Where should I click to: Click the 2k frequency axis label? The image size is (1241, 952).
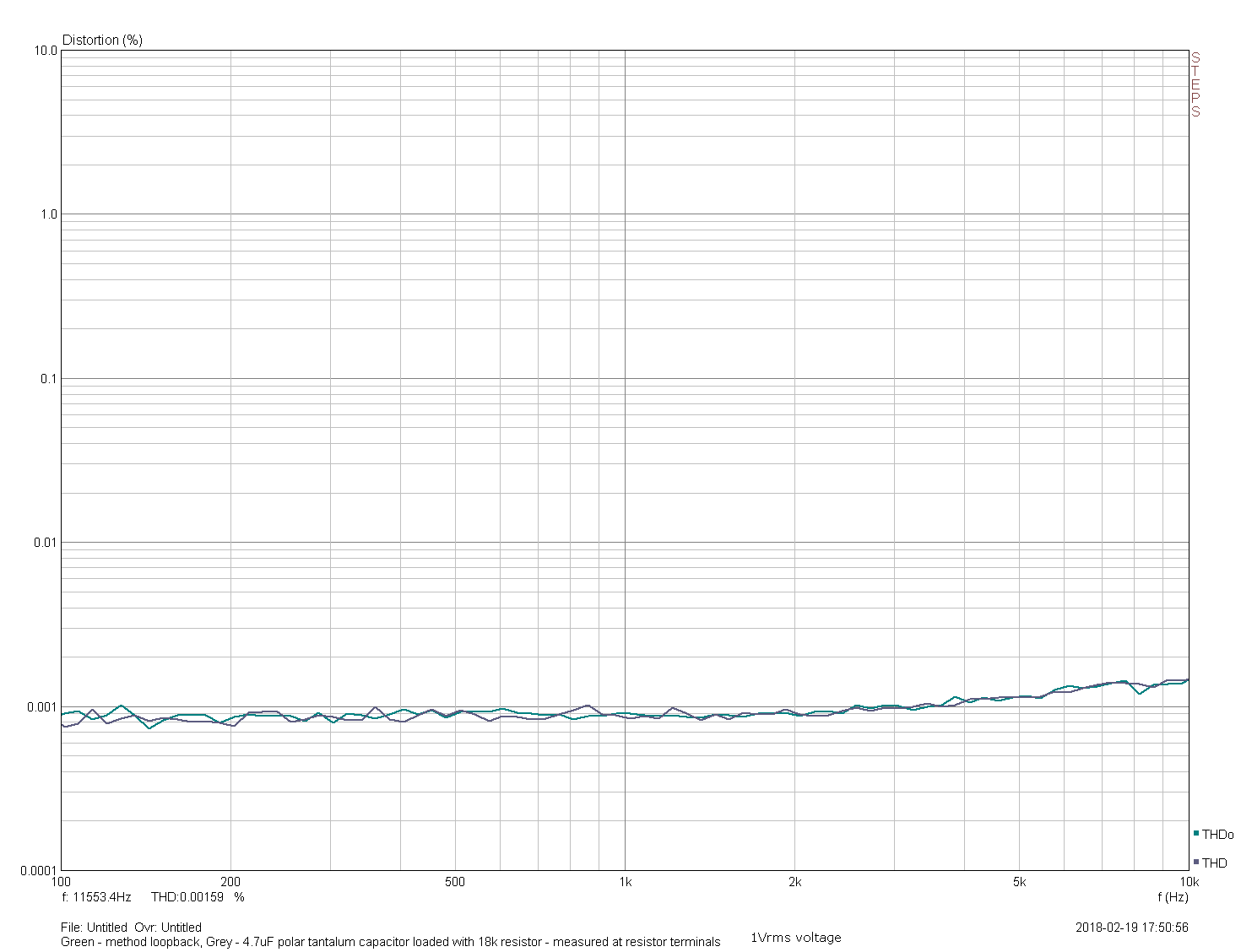coord(794,882)
